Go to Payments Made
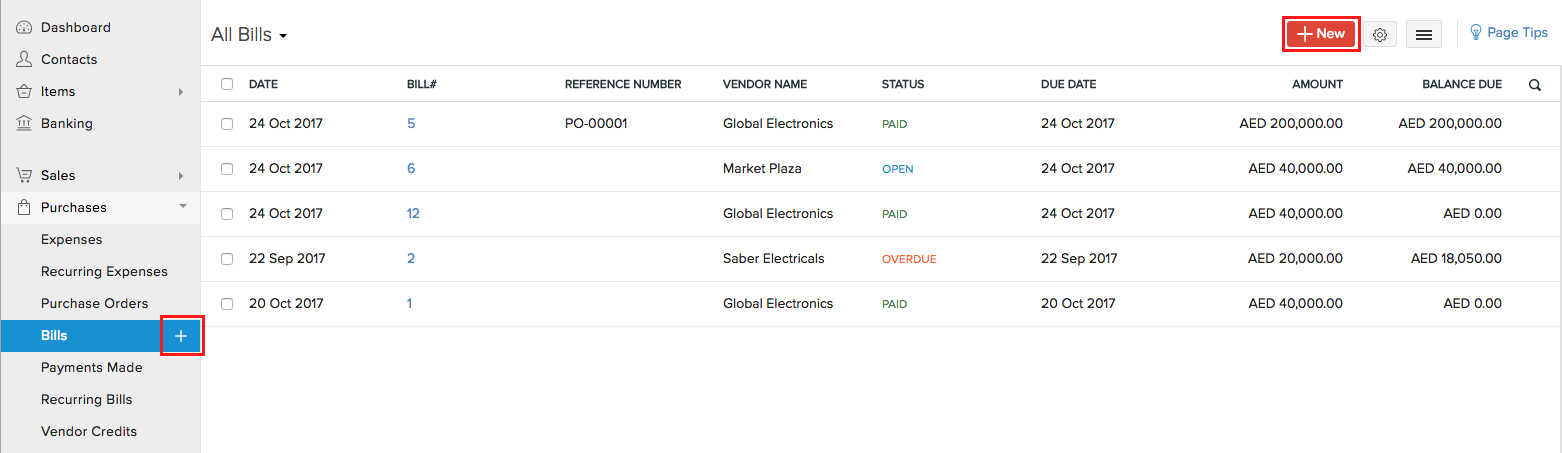The width and height of the screenshot is (1562, 453). [x=91, y=367]
